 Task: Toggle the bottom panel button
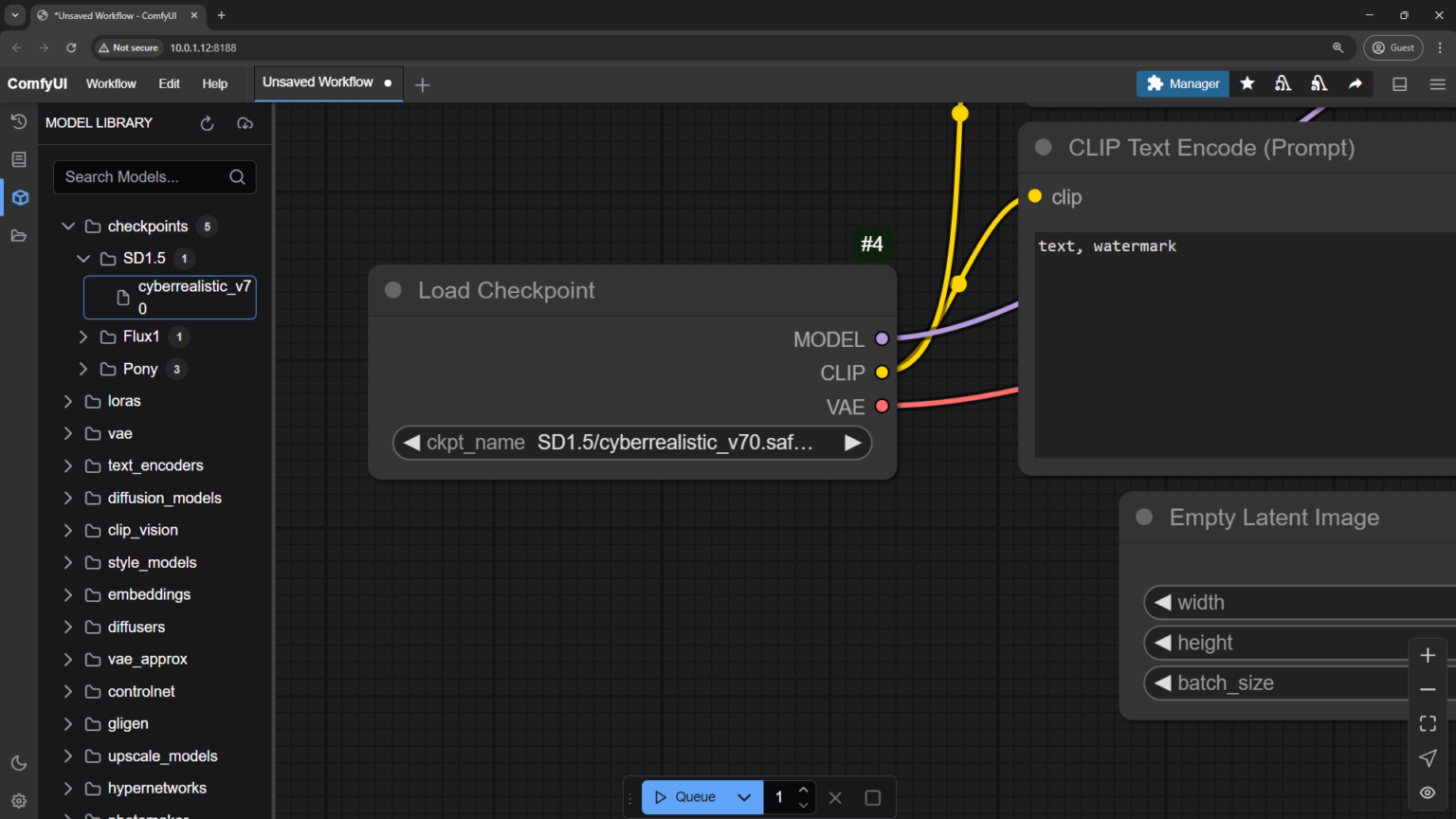pyautogui.click(x=1399, y=84)
